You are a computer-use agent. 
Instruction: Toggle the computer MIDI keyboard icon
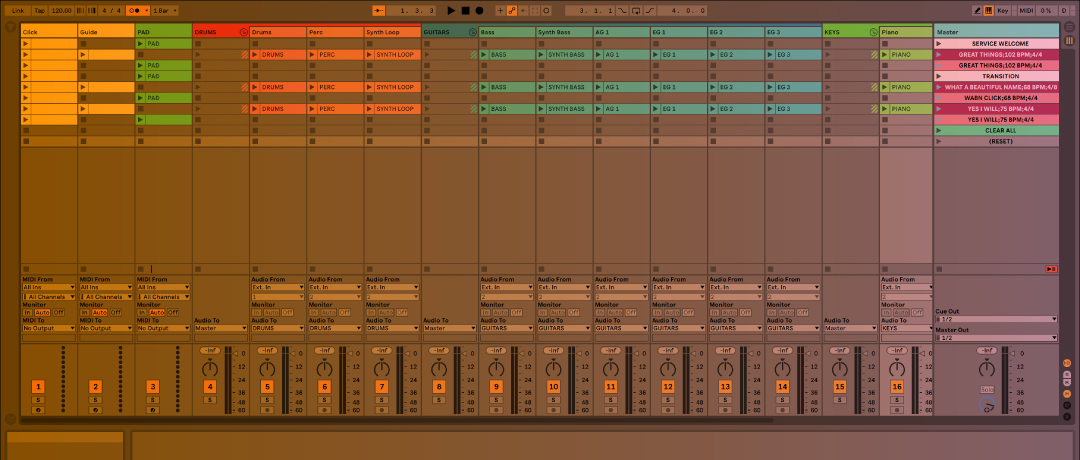click(x=988, y=10)
